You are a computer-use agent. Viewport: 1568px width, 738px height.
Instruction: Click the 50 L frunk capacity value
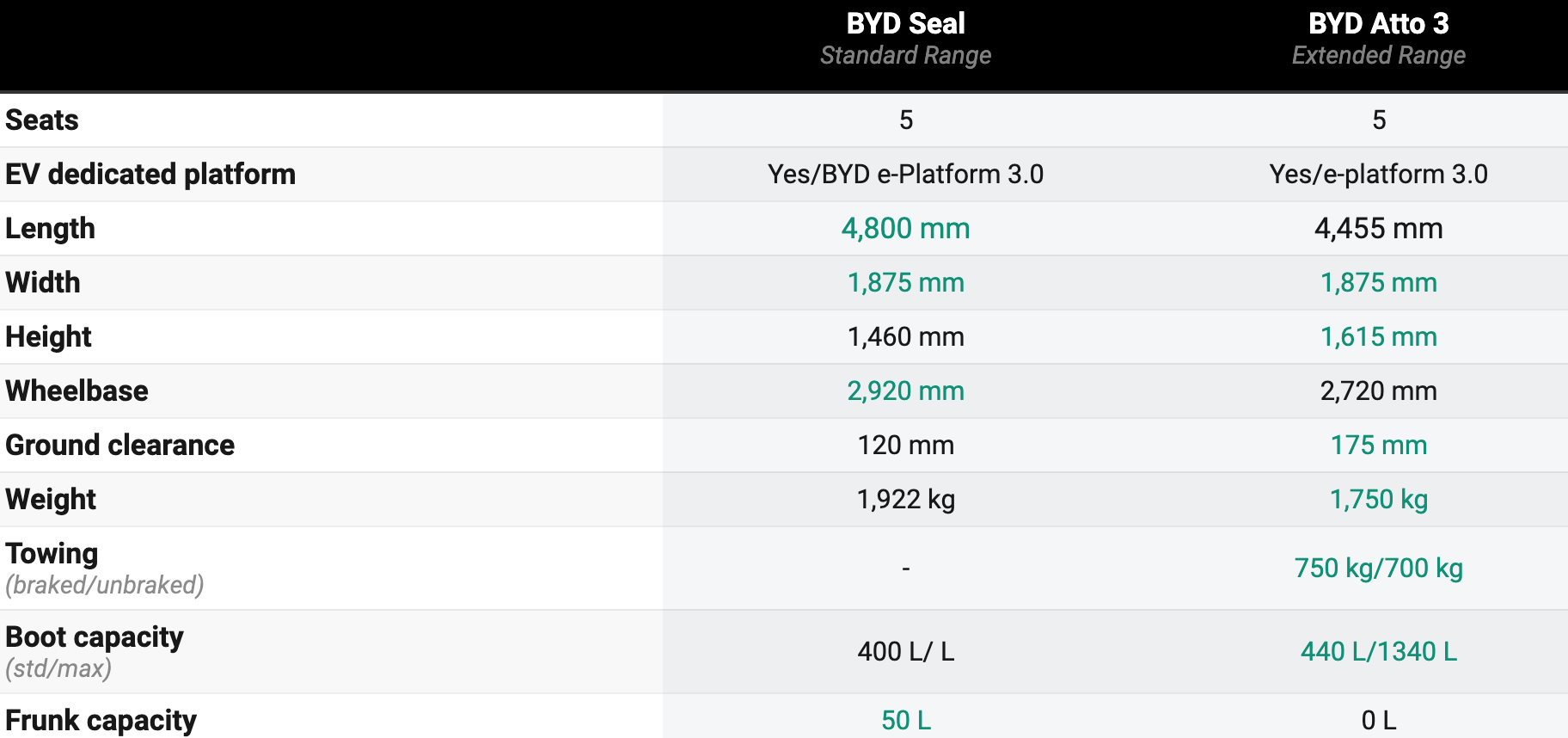(x=905, y=721)
